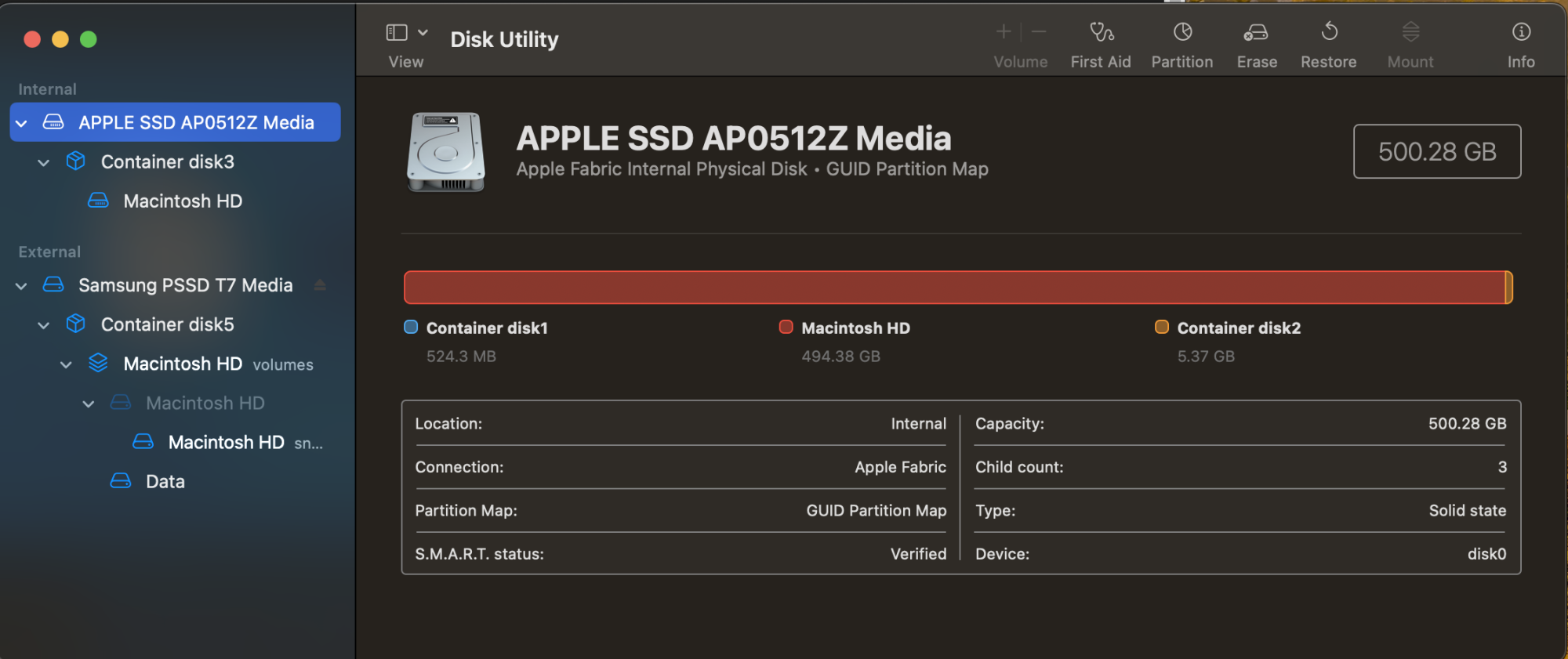The height and width of the screenshot is (659, 1568).
Task: Collapse the Container disk5 item
Action: pyautogui.click(x=44, y=325)
